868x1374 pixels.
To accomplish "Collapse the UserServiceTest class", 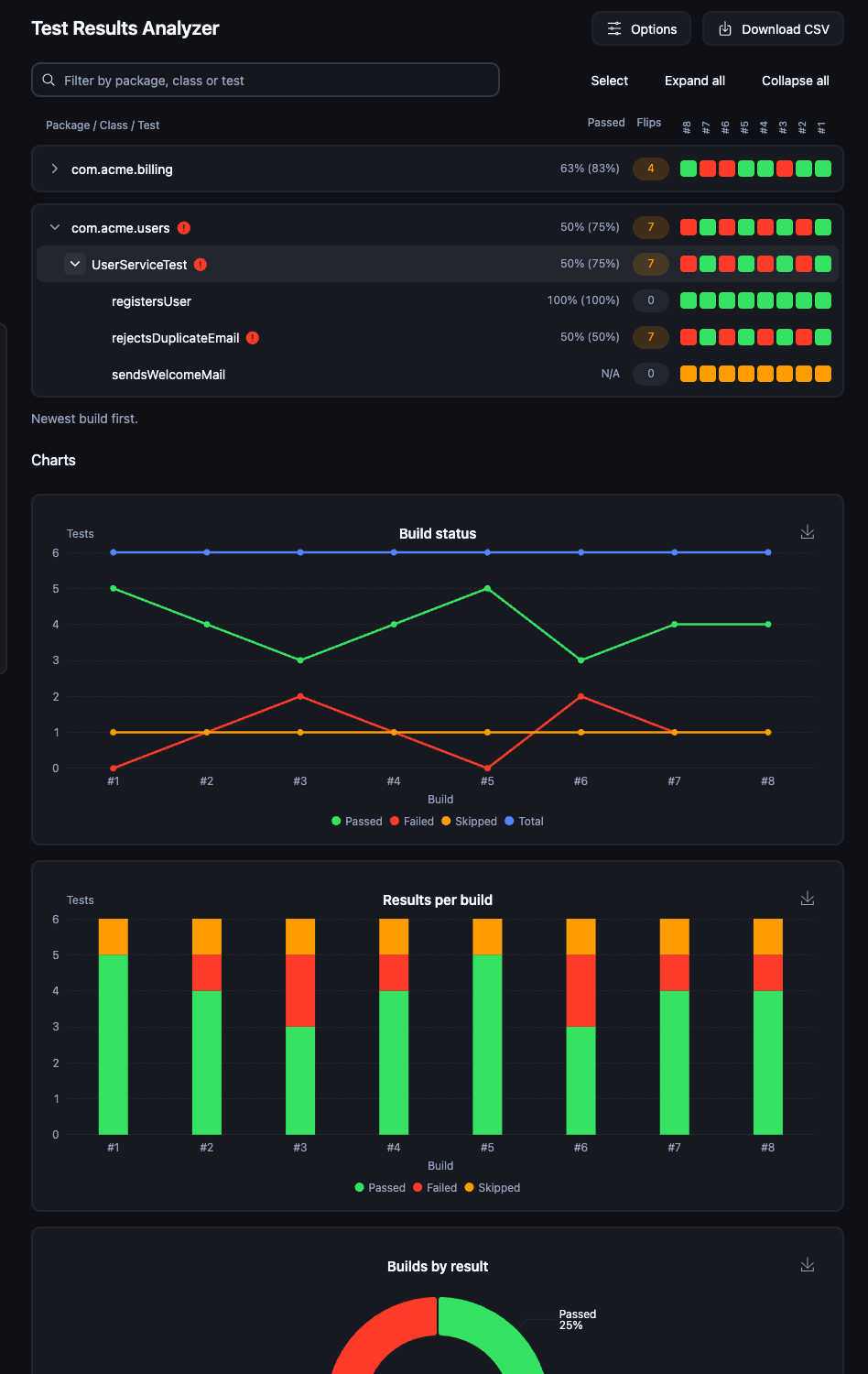I will click(x=75, y=264).
